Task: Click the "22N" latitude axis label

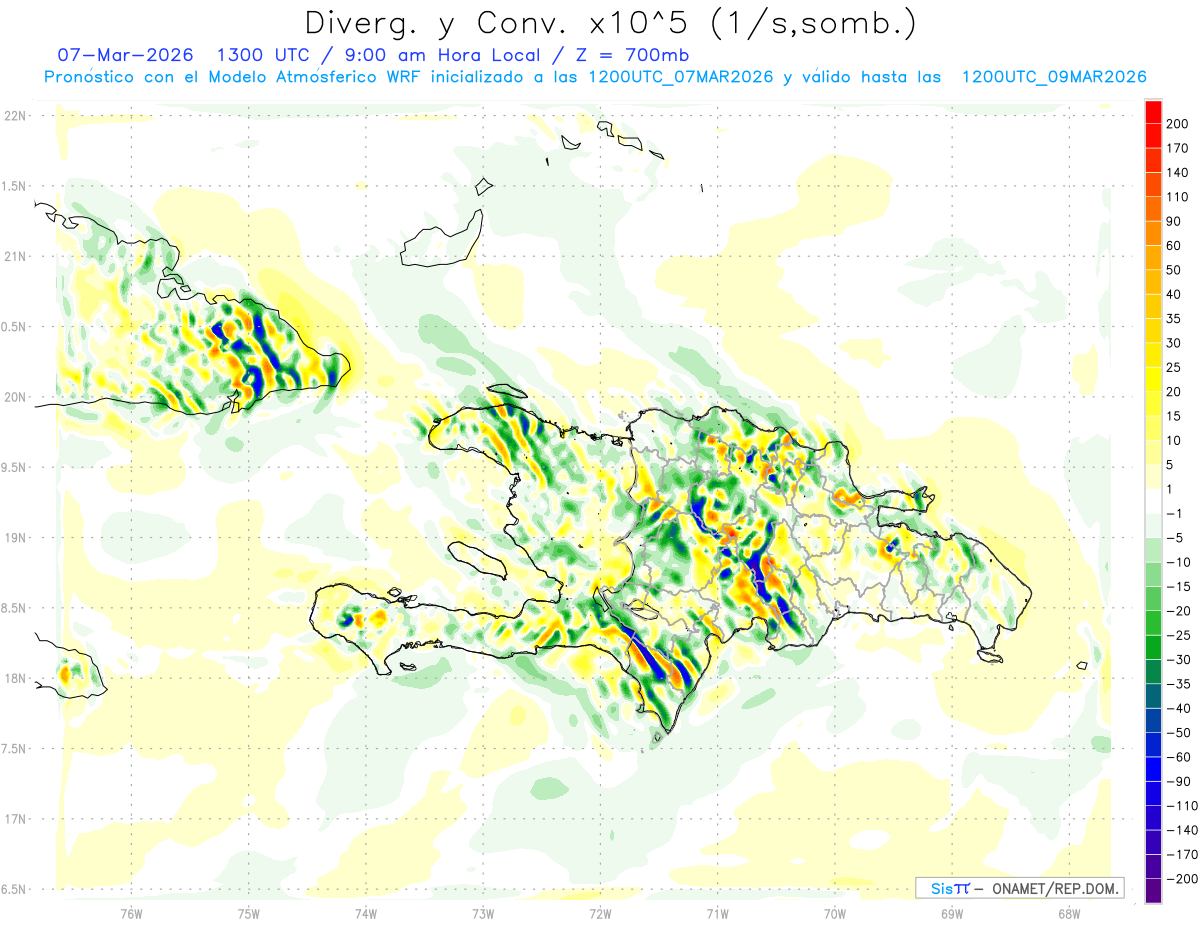Action: pyautogui.click(x=15, y=115)
